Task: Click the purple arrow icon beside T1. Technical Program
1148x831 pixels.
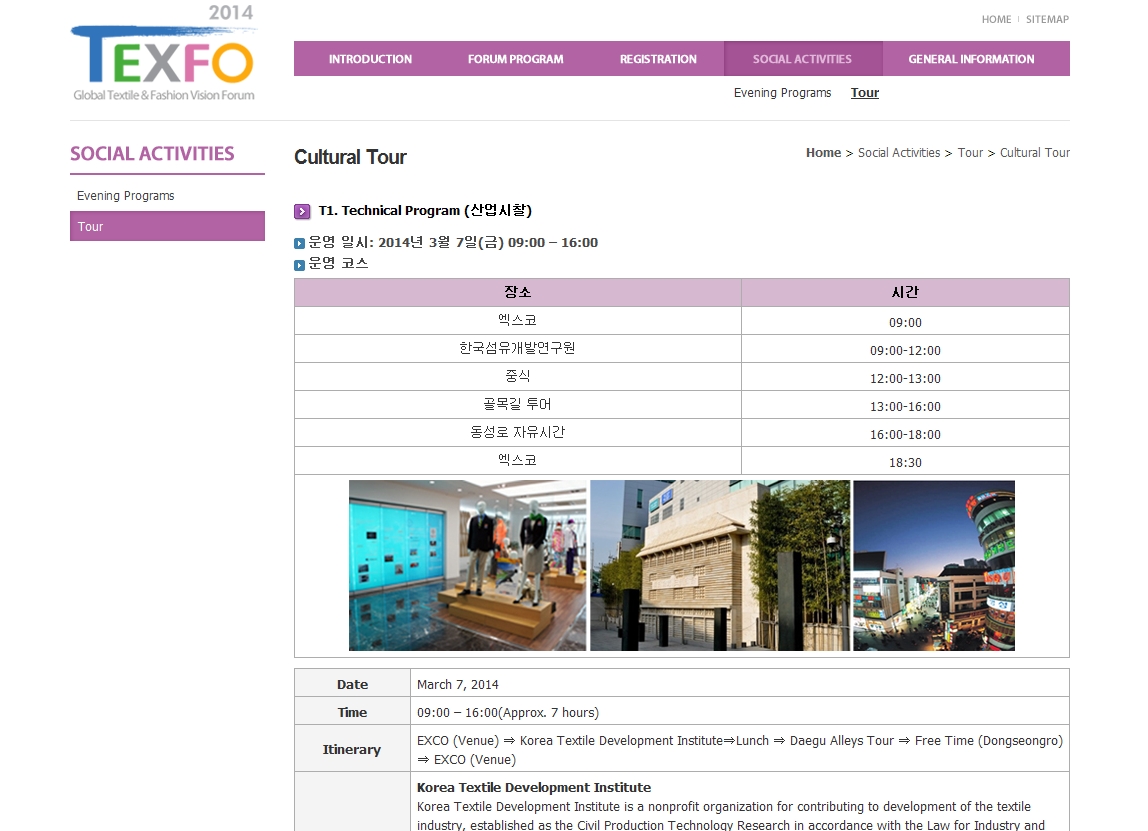Action: coord(302,212)
